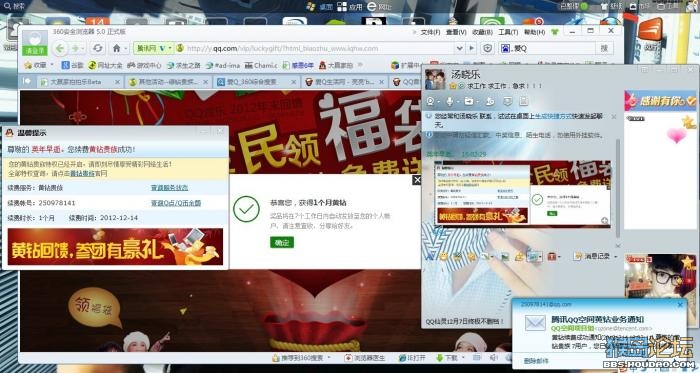This screenshot has width=700, height=373.
Task: Open the send file icon dropdown arrow
Action: (477, 102)
